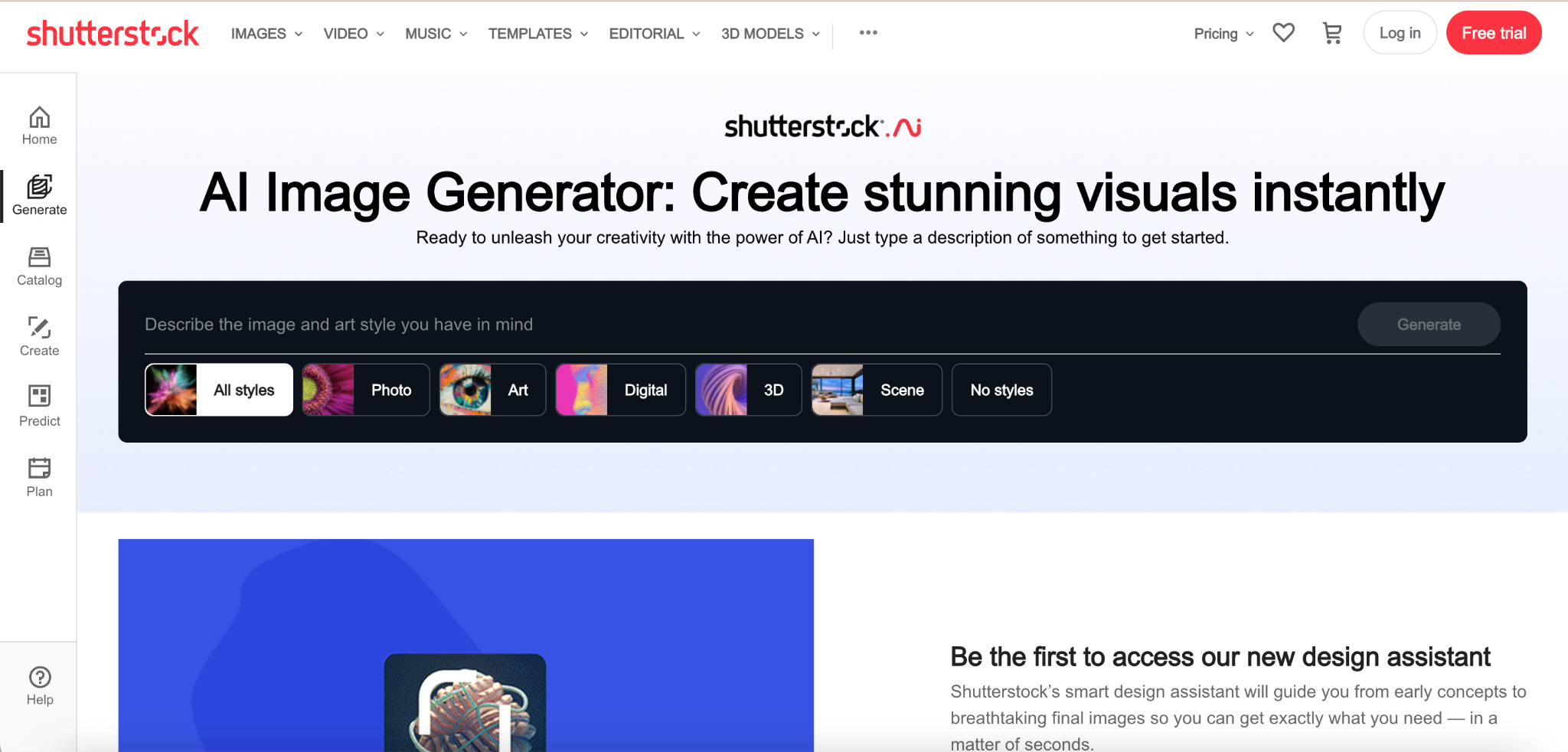The height and width of the screenshot is (752, 1568).
Task: Select the Digital style
Action: click(621, 390)
